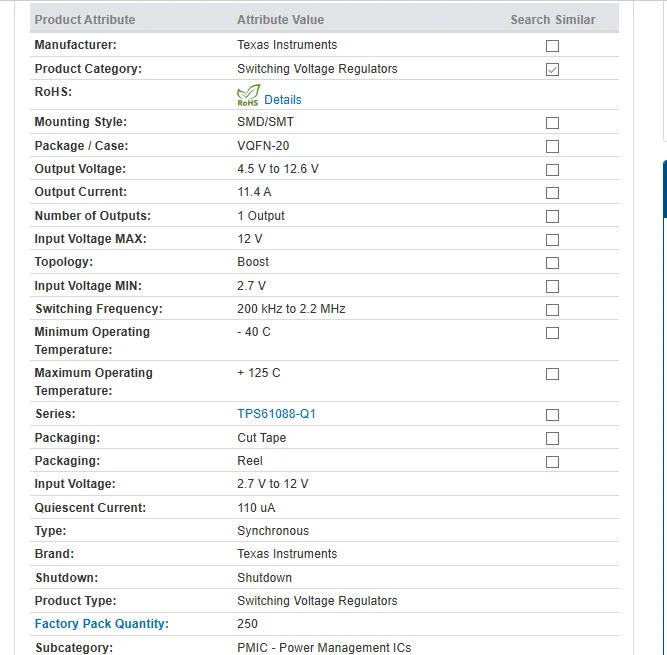This screenshot has width=667, height=655.
Task: Select the 1 Output value
Action: (261, 216)
